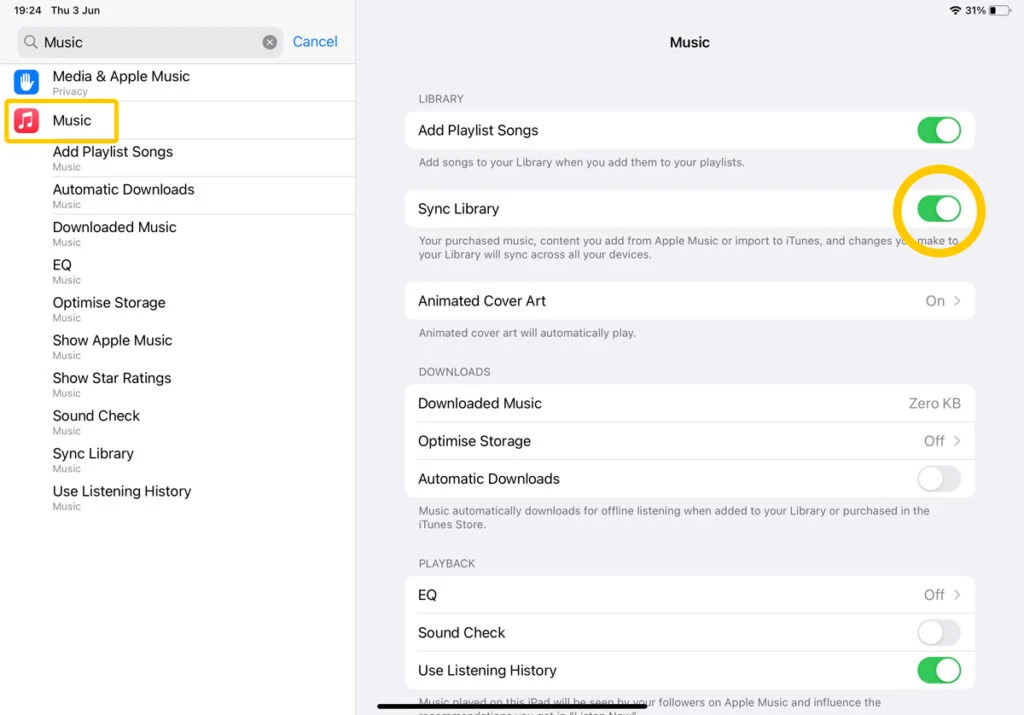The height and width of the screenshot is (715, 1024).
Task: Open Optimise Storage chevron
Action: point(957,441)
